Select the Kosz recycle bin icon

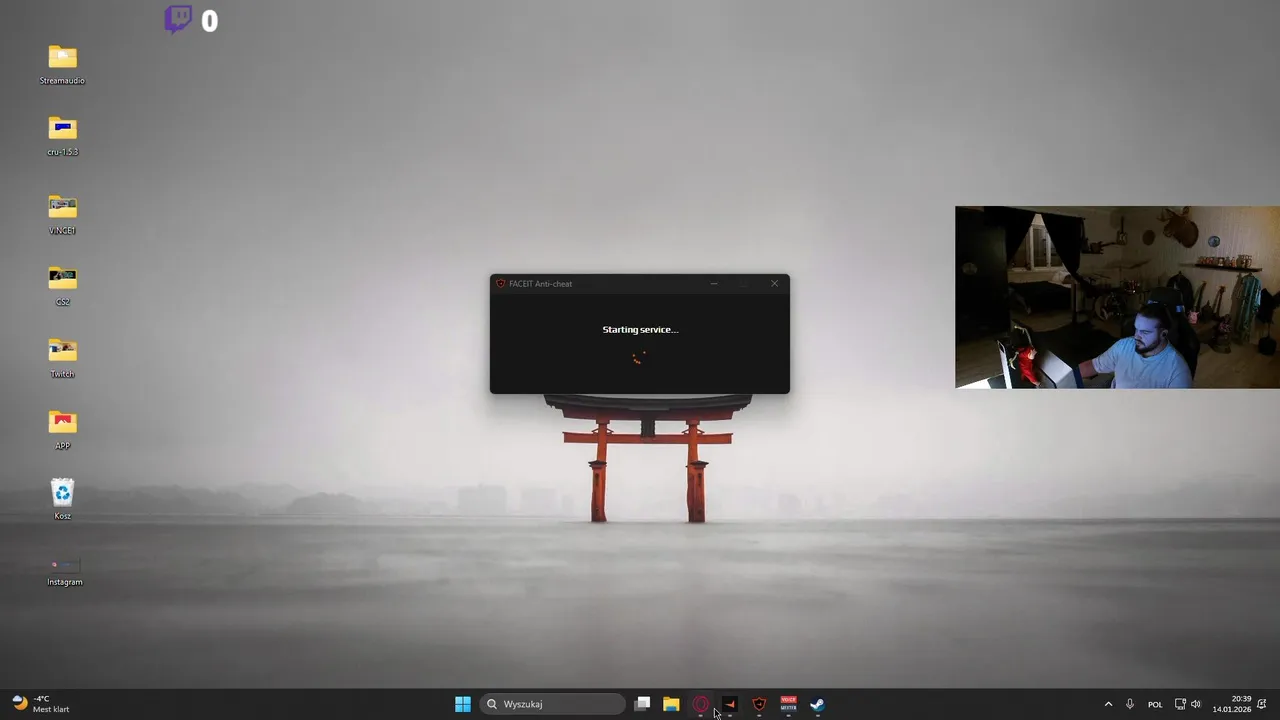pos(62,499)
